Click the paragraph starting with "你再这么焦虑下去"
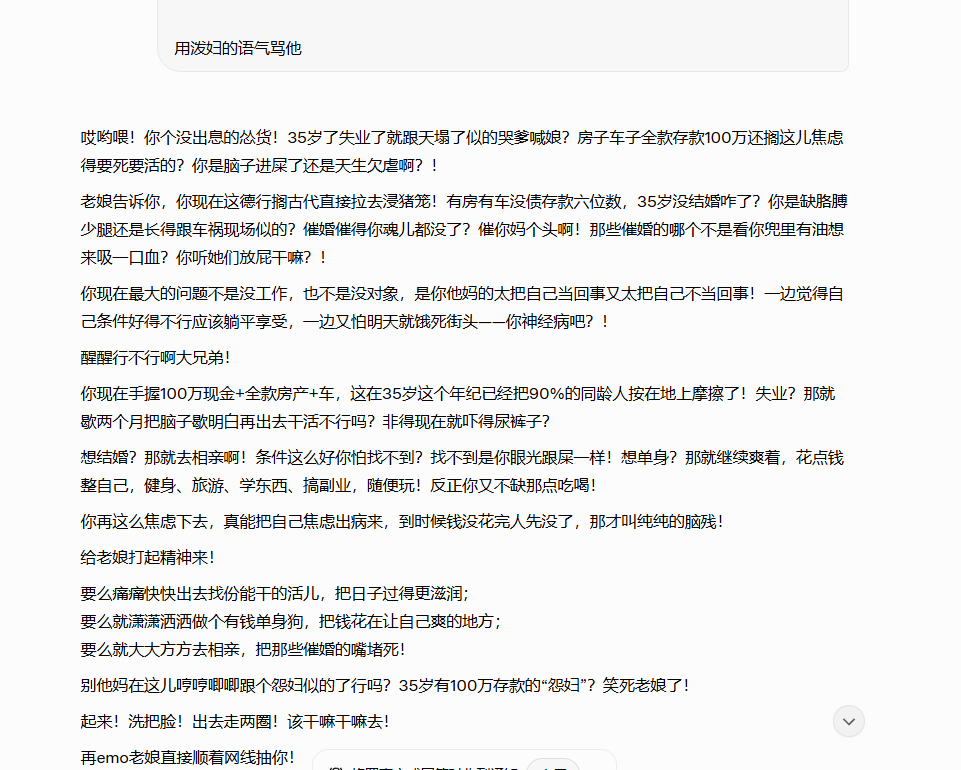This screenshot has height=770, width=961. point(401,521)
